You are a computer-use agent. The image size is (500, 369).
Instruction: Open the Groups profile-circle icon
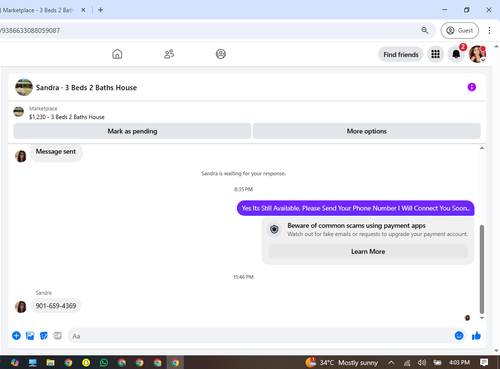[221, 54]
